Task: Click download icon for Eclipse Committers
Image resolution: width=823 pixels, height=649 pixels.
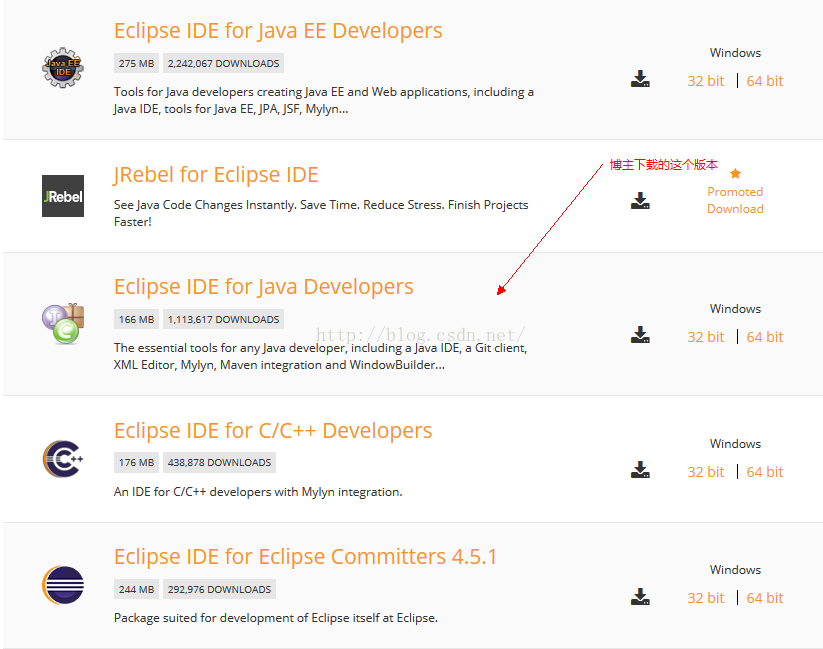Action: pyautogui.click(x=640, y=596)
